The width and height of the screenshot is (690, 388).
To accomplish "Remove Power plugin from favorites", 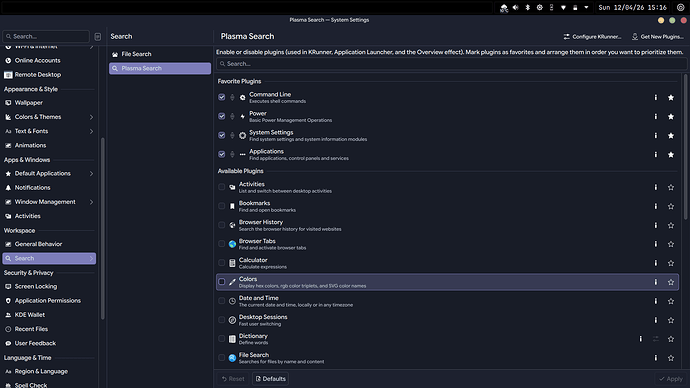I will click(x=671, y=116).
